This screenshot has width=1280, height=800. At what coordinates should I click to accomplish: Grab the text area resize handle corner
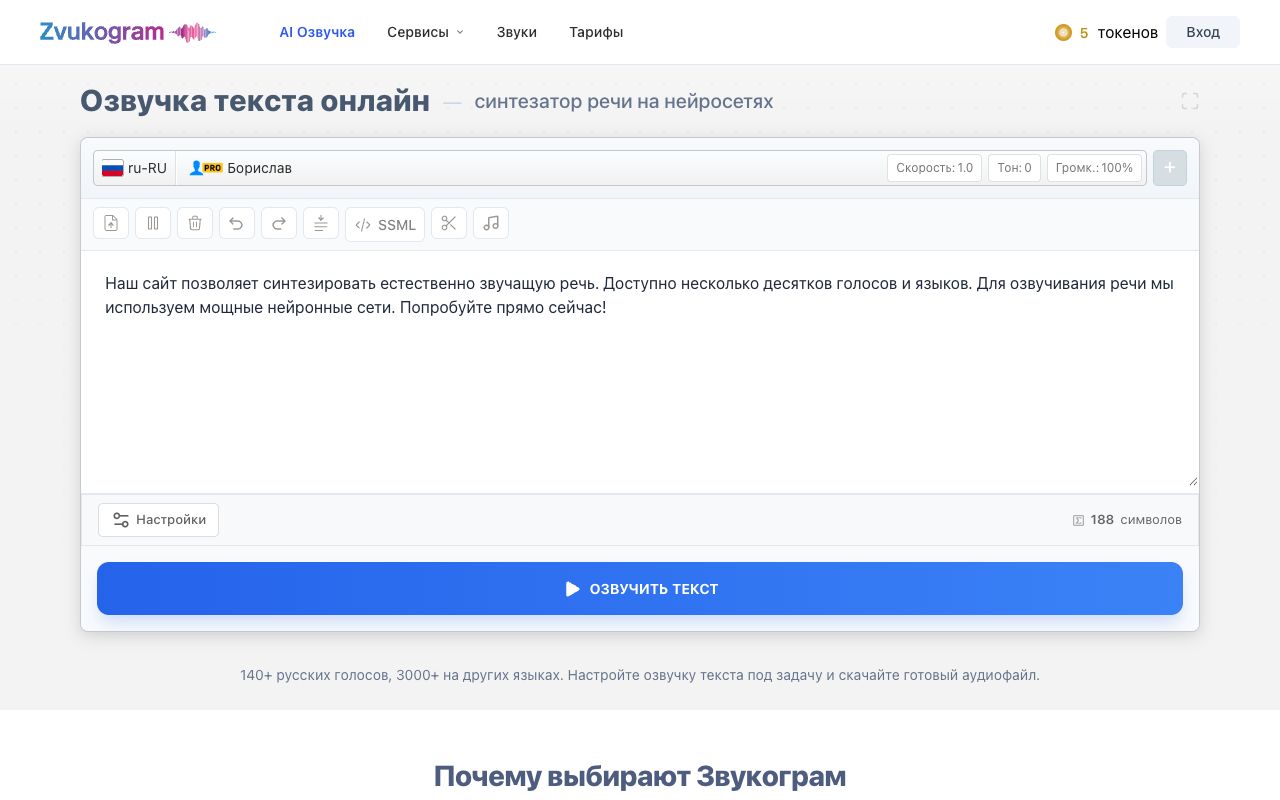click(x=1192, y=481)
